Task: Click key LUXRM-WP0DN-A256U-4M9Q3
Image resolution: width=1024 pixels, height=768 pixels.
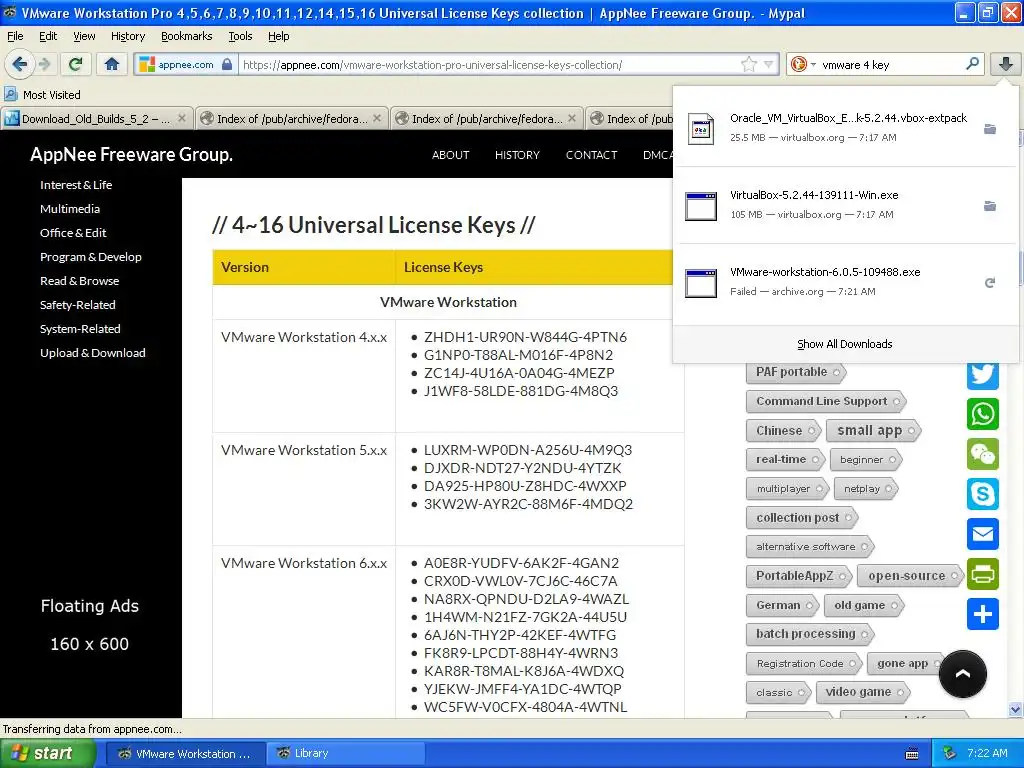Action: point(528,450)
